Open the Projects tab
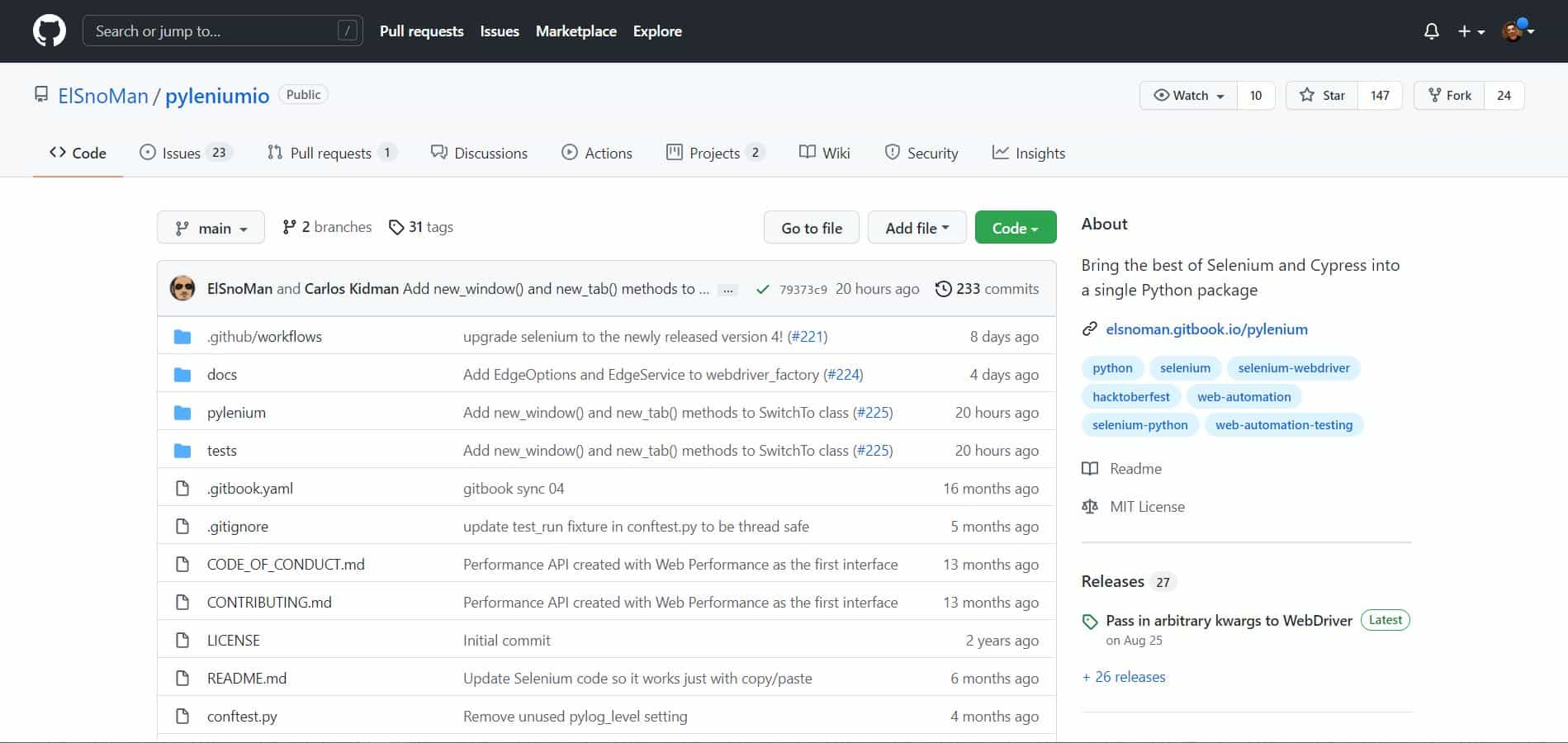This screenshot has width=1568, height=743. point(716,153)
